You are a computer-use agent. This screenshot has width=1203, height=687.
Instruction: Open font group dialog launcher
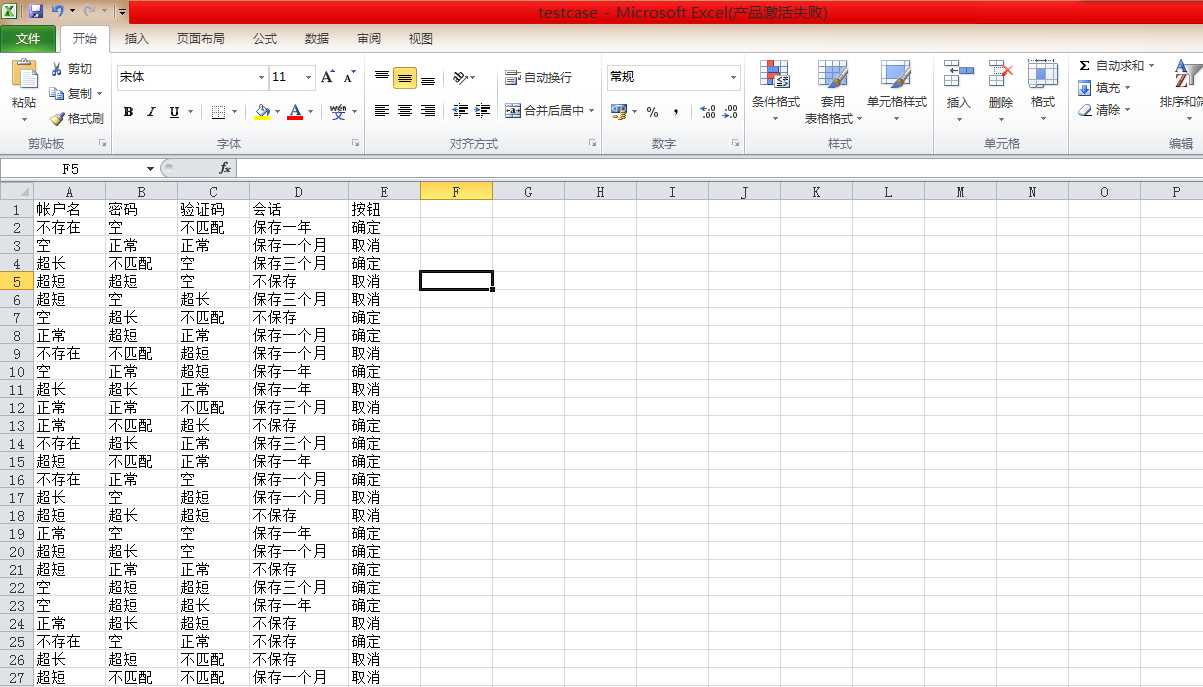click(x=356, y=144)
